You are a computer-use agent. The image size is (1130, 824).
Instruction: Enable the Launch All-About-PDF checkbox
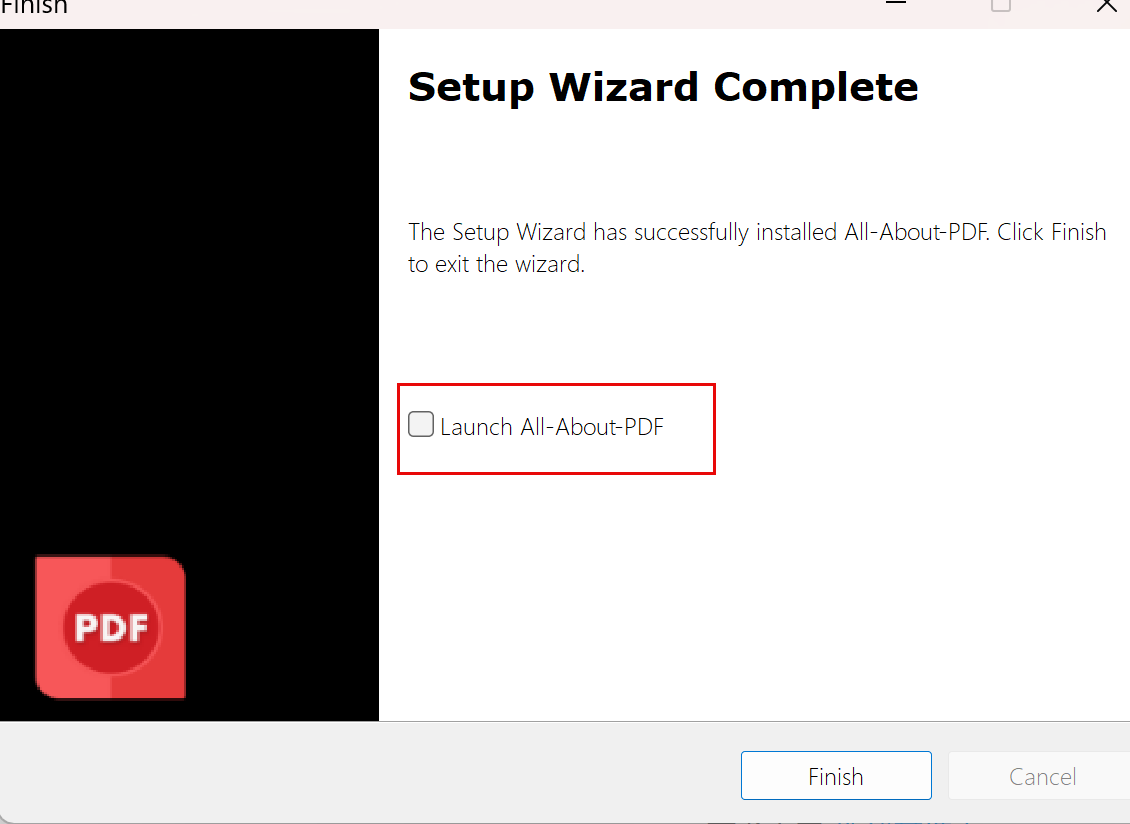(x=421, y=424)
